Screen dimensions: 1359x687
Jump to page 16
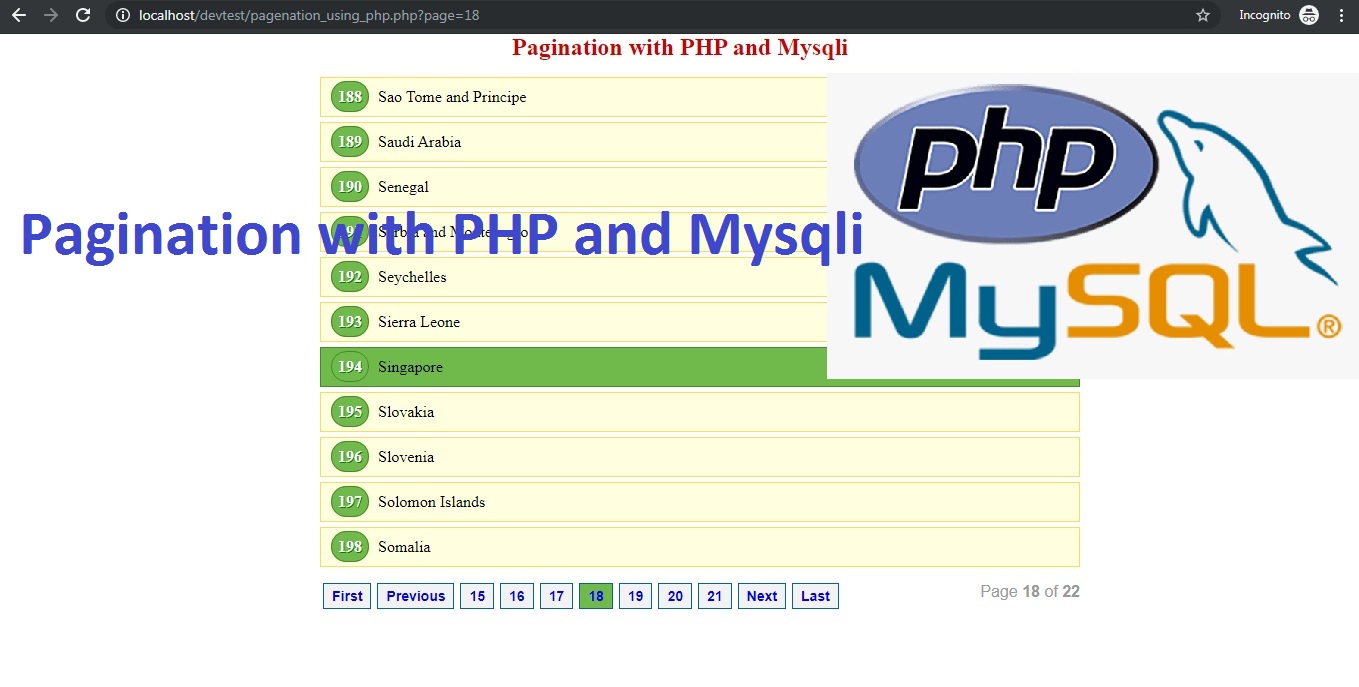click(x=517, y=596)
